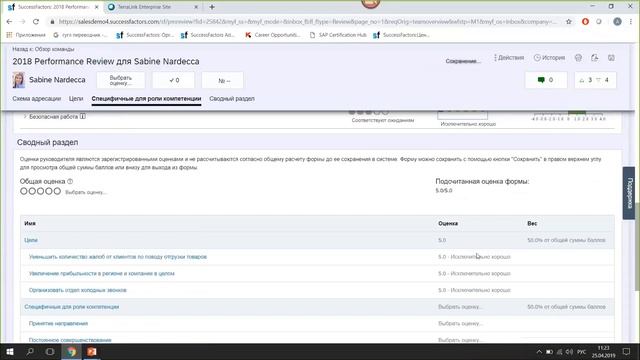Select Специфичные для роли компетенции tab

(146, 98)
